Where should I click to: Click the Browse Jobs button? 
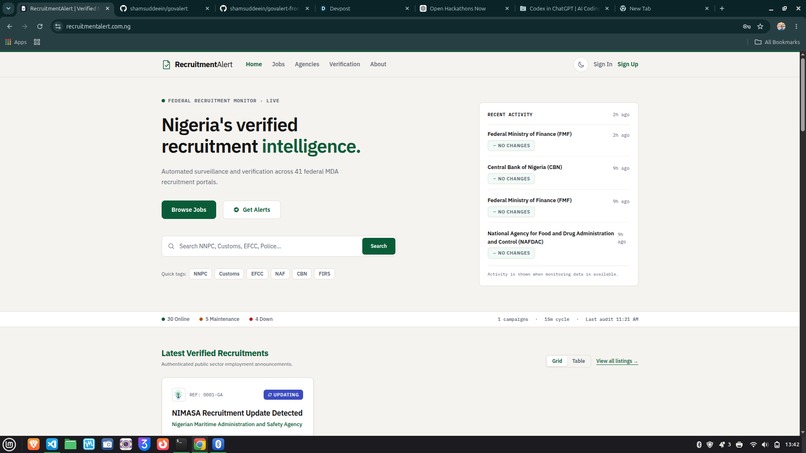(x=189, y=210)
